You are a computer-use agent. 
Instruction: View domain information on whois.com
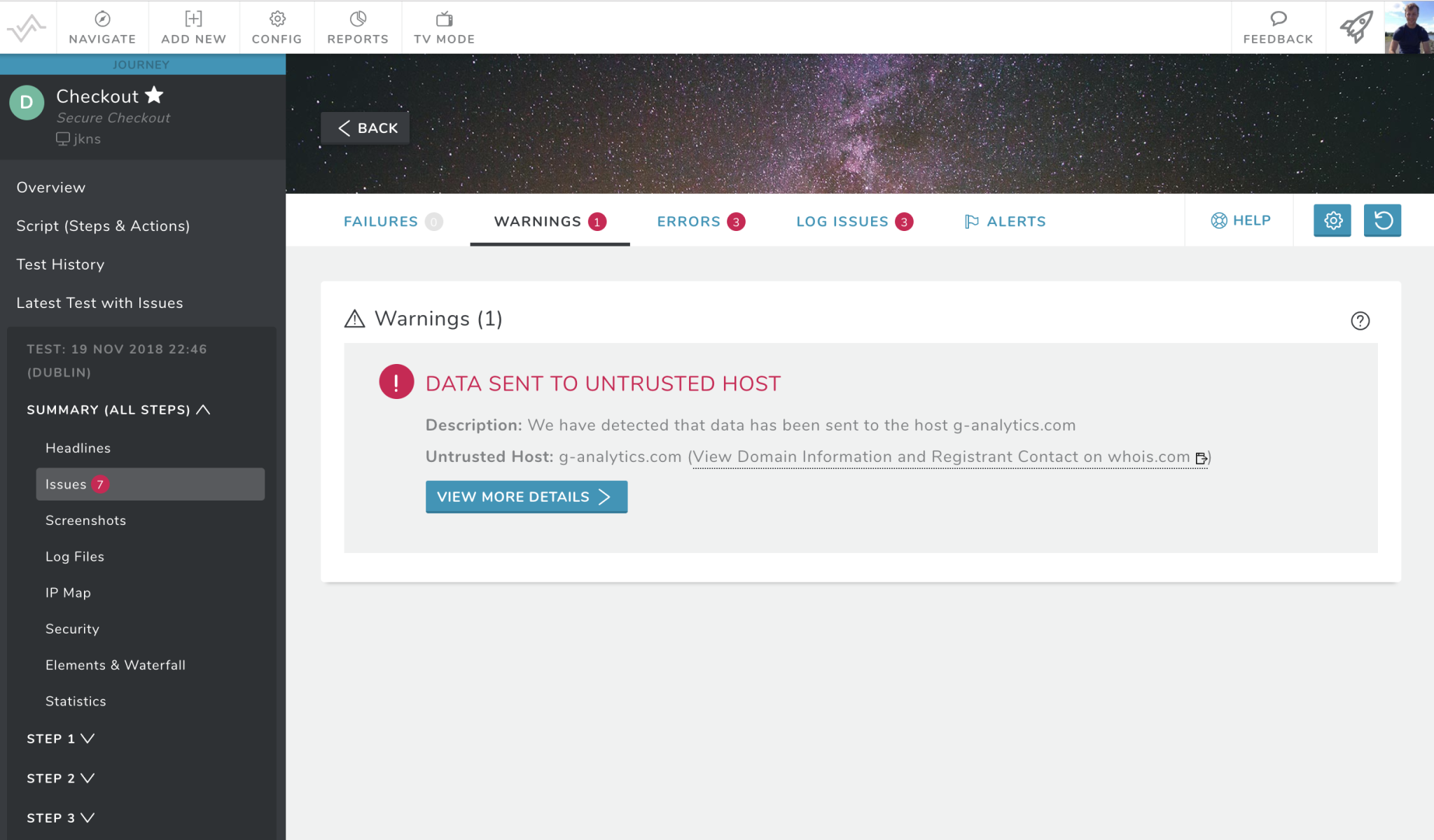click(x=945, y=456)
